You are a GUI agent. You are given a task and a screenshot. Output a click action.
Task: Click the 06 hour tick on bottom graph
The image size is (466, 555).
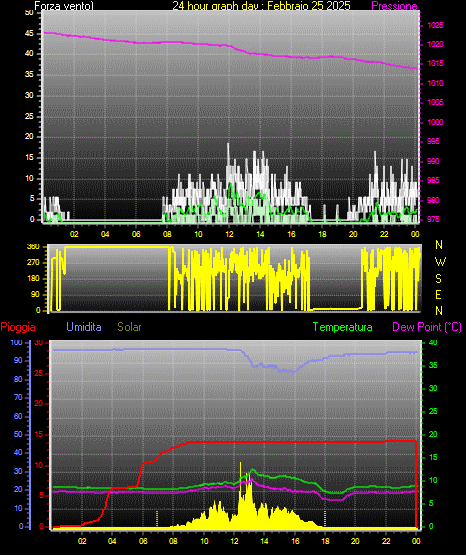[x=143, y=541]
